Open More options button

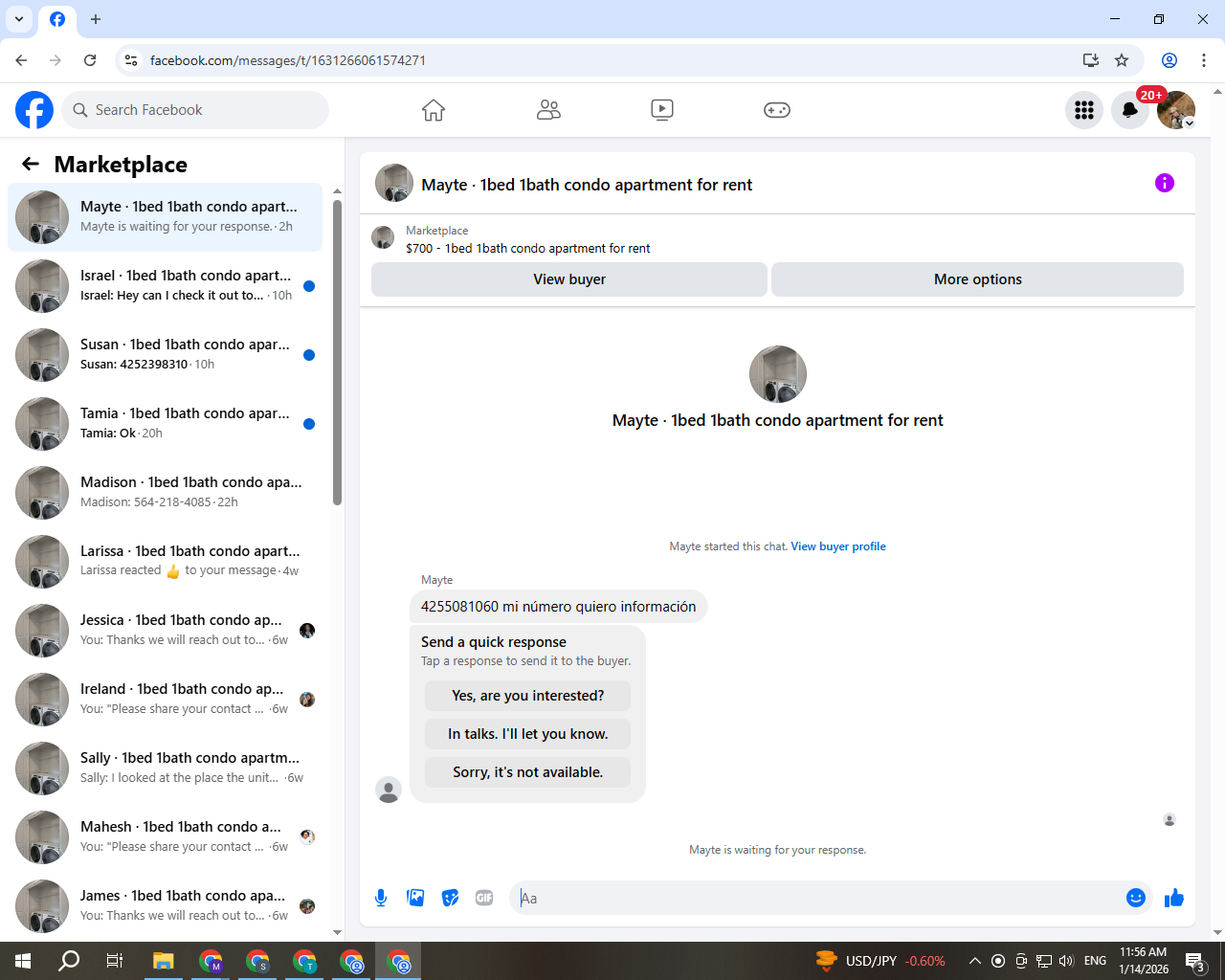pyautogui.click(x=977, y=279)
